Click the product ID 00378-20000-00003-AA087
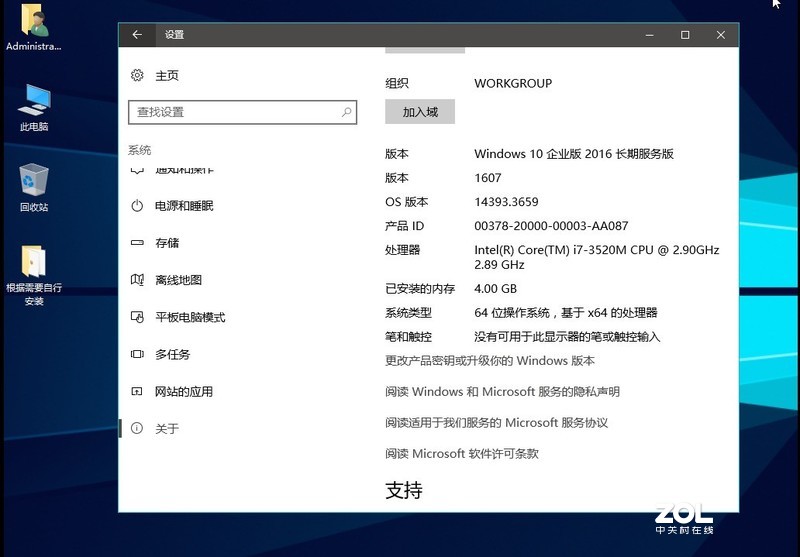 pos(551,225)
